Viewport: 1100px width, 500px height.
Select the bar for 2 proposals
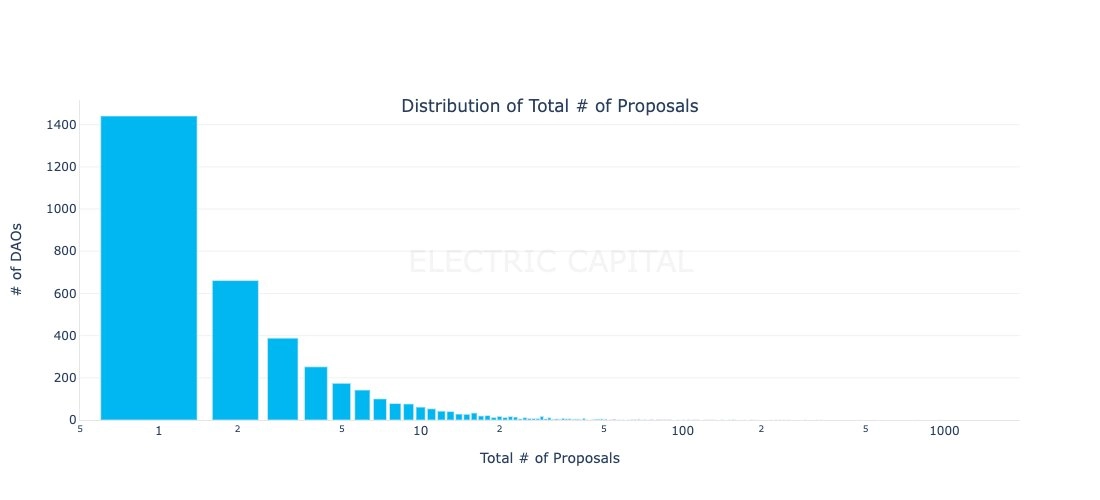pyautogui.click(x=236, y=351)
